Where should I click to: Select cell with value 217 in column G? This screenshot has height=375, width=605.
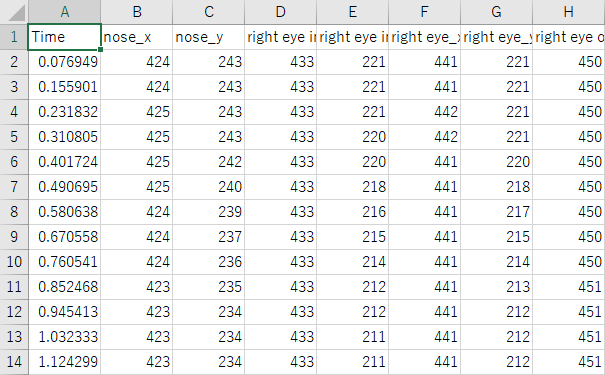497,212
